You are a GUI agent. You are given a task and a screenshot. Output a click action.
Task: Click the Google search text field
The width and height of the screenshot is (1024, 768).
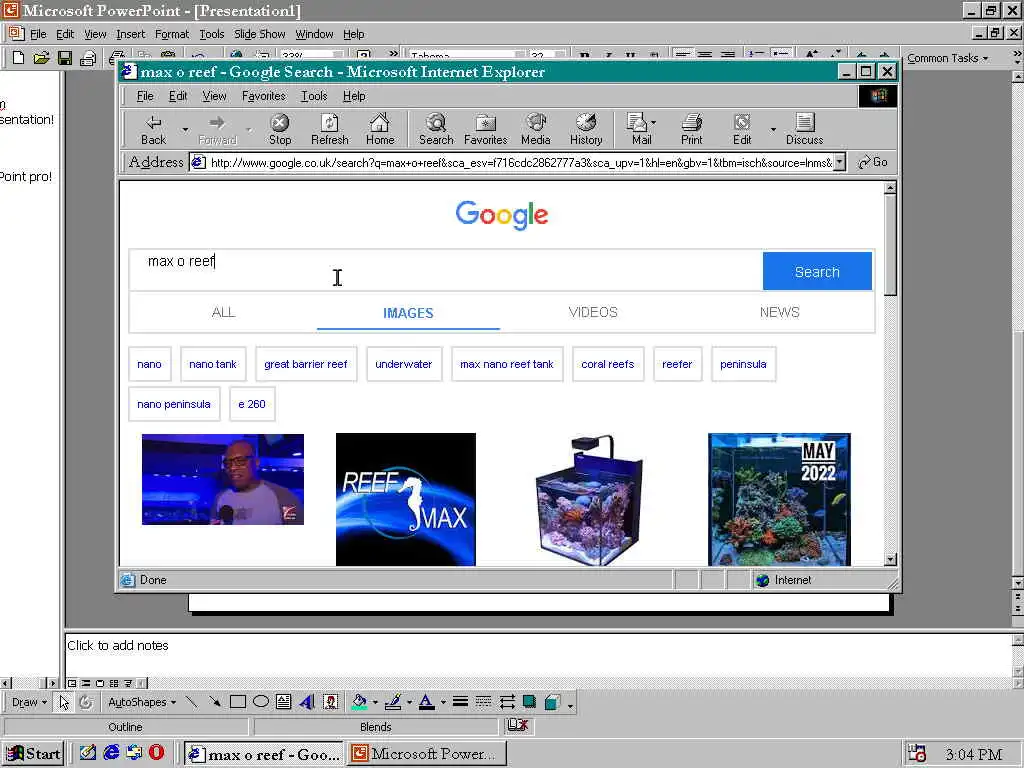446,270
